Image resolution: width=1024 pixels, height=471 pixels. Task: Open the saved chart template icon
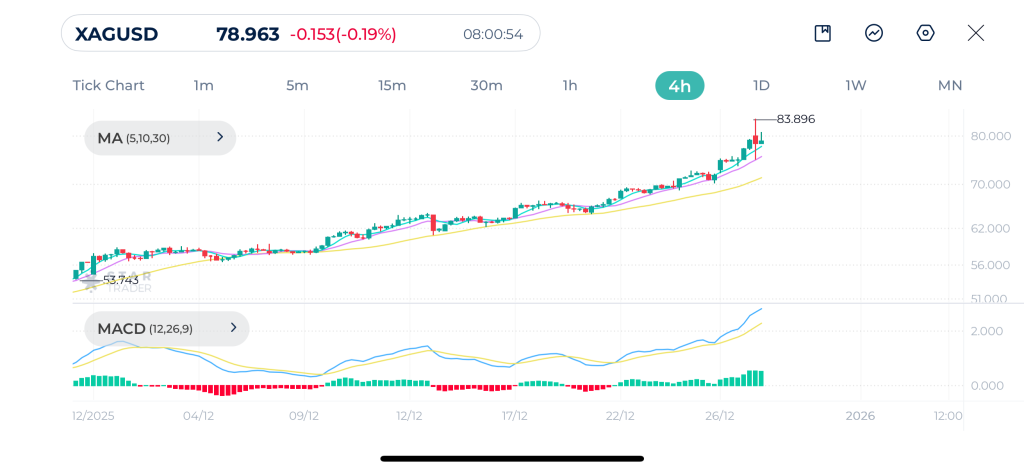[x=822, y=33]
